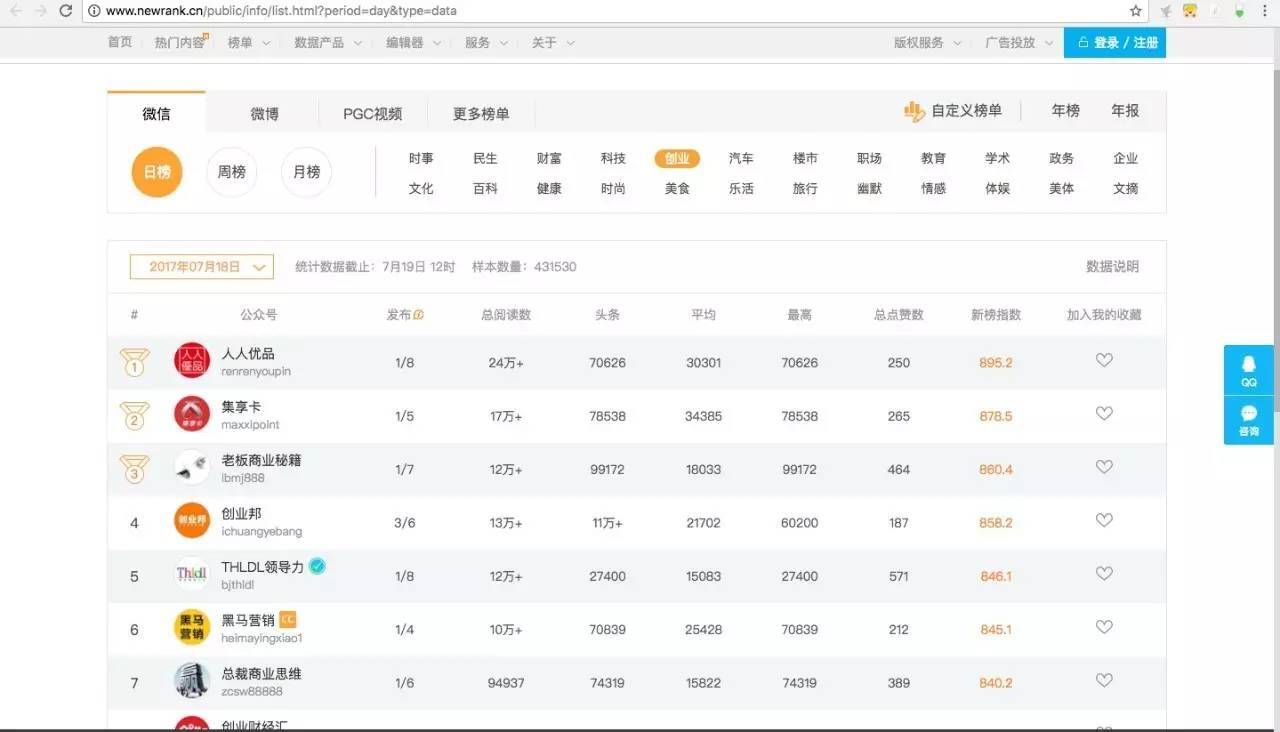Click the info icon next to 发布

click(418, 315)
